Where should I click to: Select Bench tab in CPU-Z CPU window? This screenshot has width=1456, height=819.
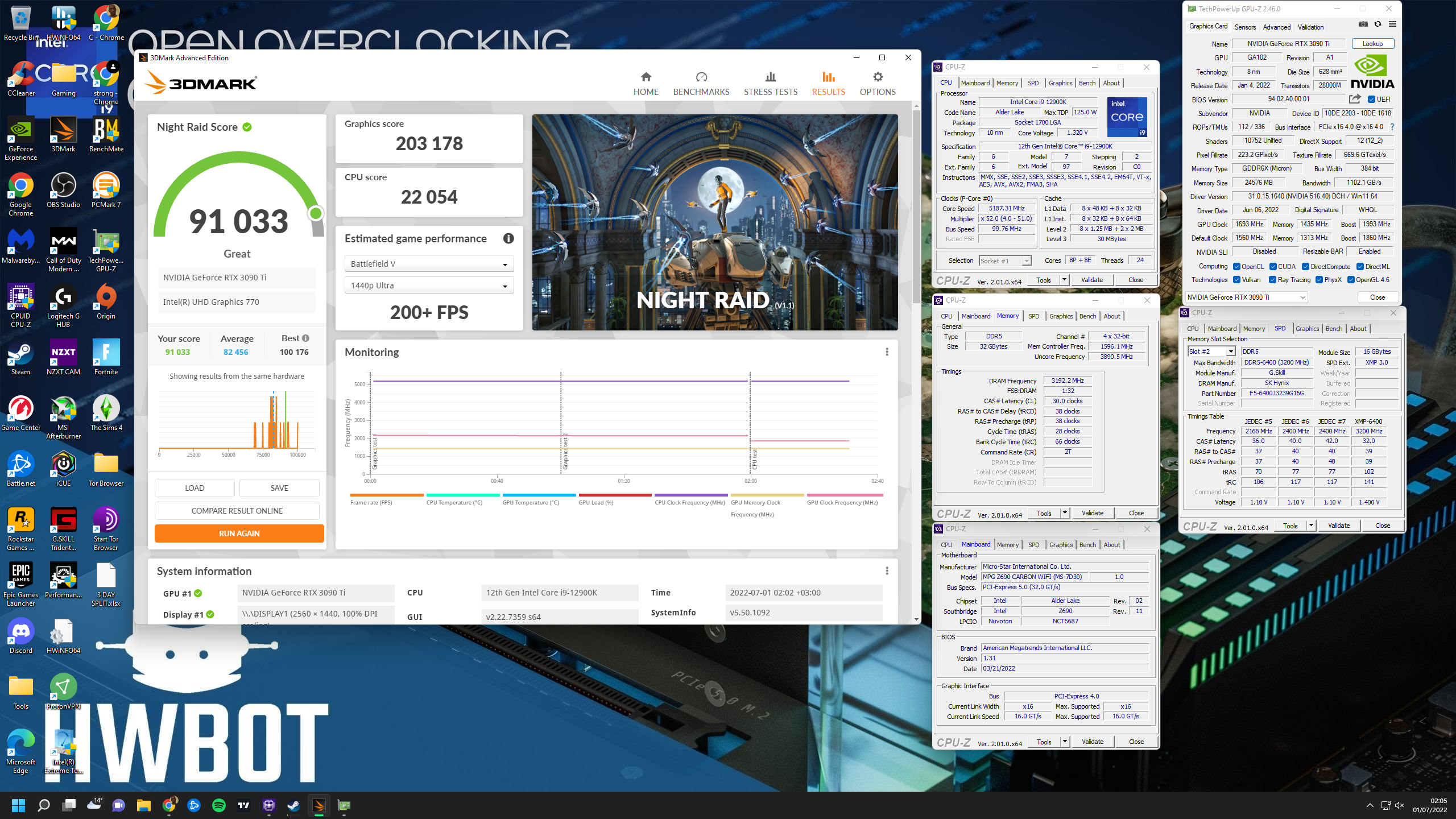(1087, 83)
